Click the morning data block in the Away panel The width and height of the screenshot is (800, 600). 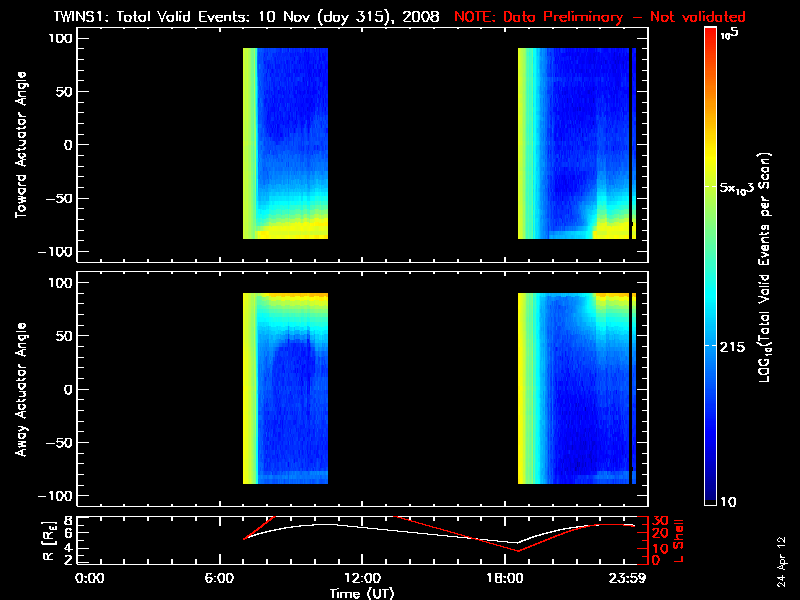click(x=285, y=388)
